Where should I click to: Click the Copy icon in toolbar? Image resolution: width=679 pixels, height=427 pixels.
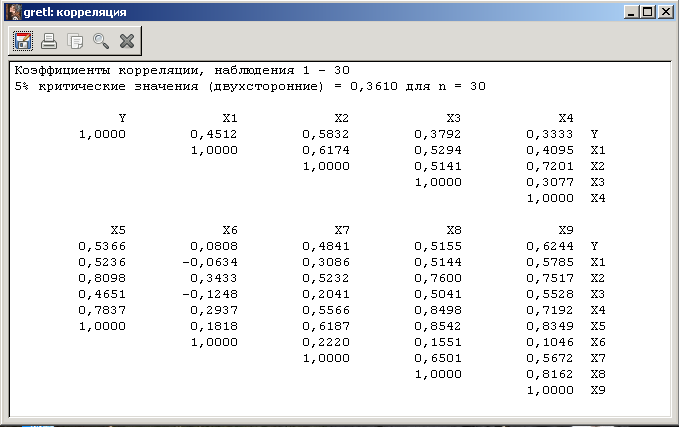(x=75, y=42)
